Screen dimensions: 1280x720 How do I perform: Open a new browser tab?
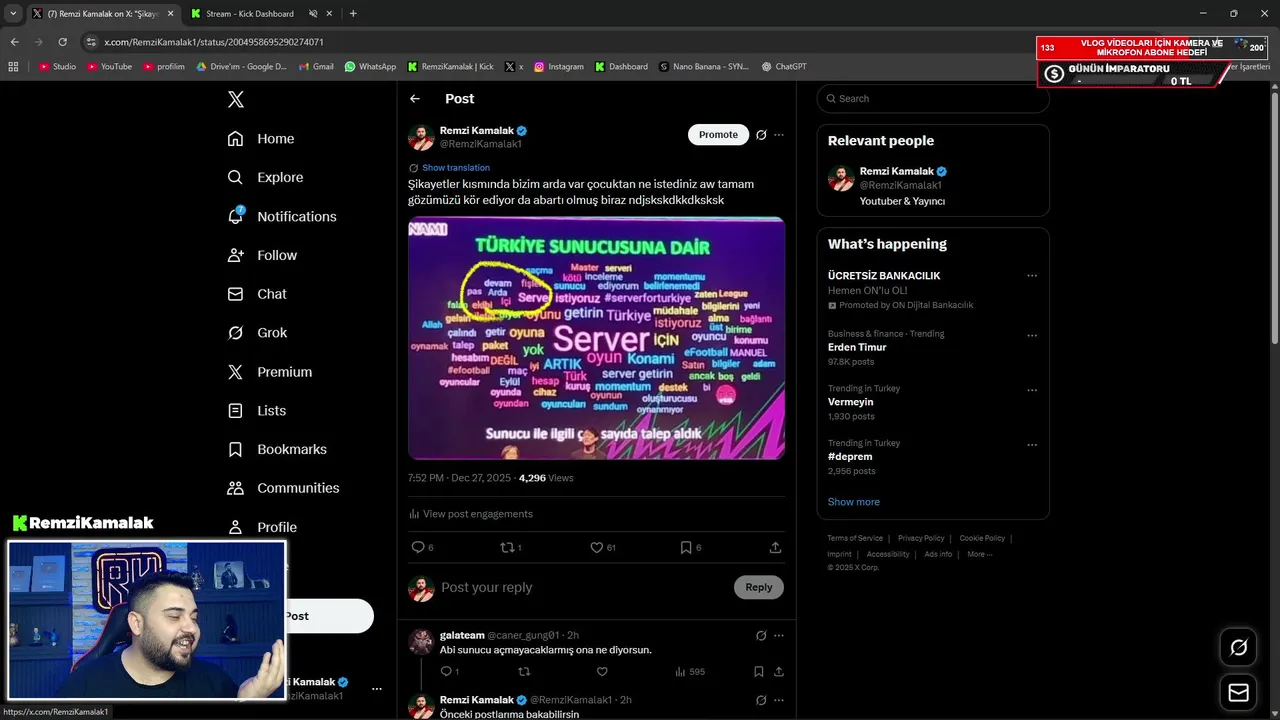353,14
